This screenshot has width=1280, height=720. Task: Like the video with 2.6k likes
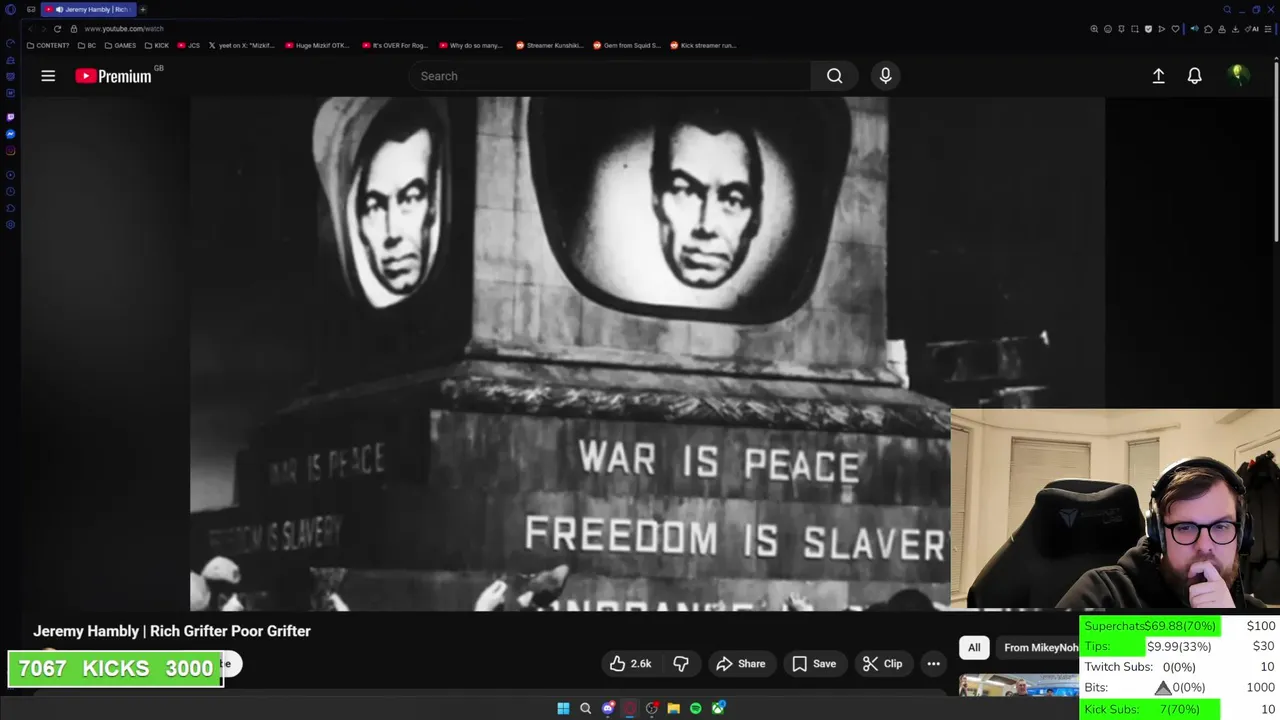pos(630,664)
